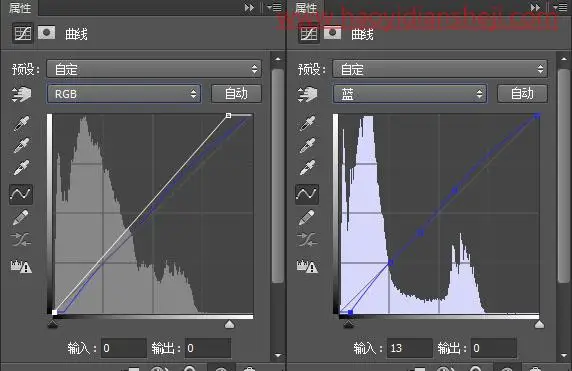
Task: Click the 输入 field showing 13
Action: tap(410, 348)
